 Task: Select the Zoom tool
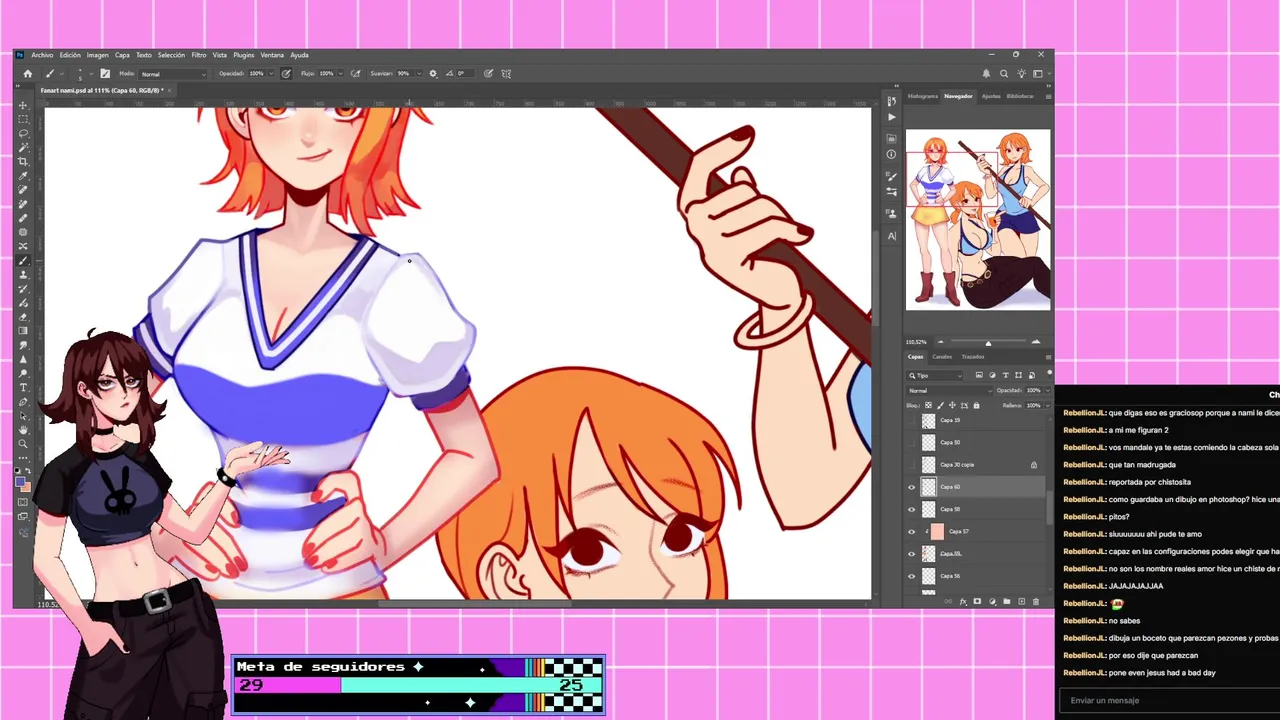(x=23, y=446)
